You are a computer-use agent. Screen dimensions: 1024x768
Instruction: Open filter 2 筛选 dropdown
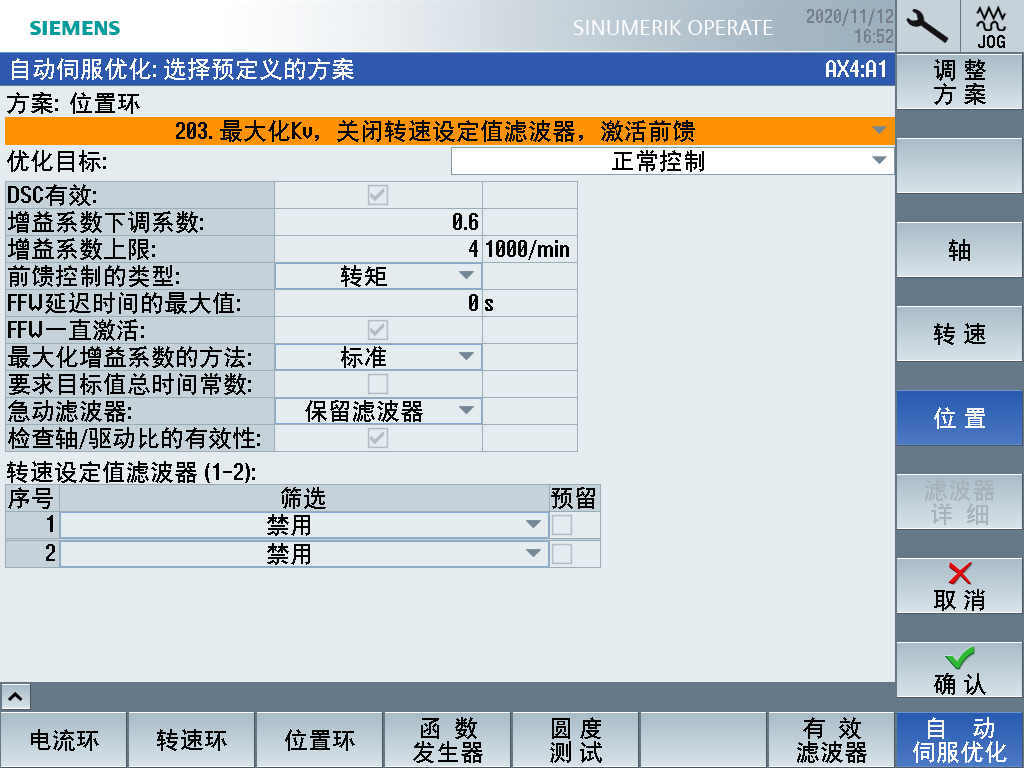click(x=304, y=554)
